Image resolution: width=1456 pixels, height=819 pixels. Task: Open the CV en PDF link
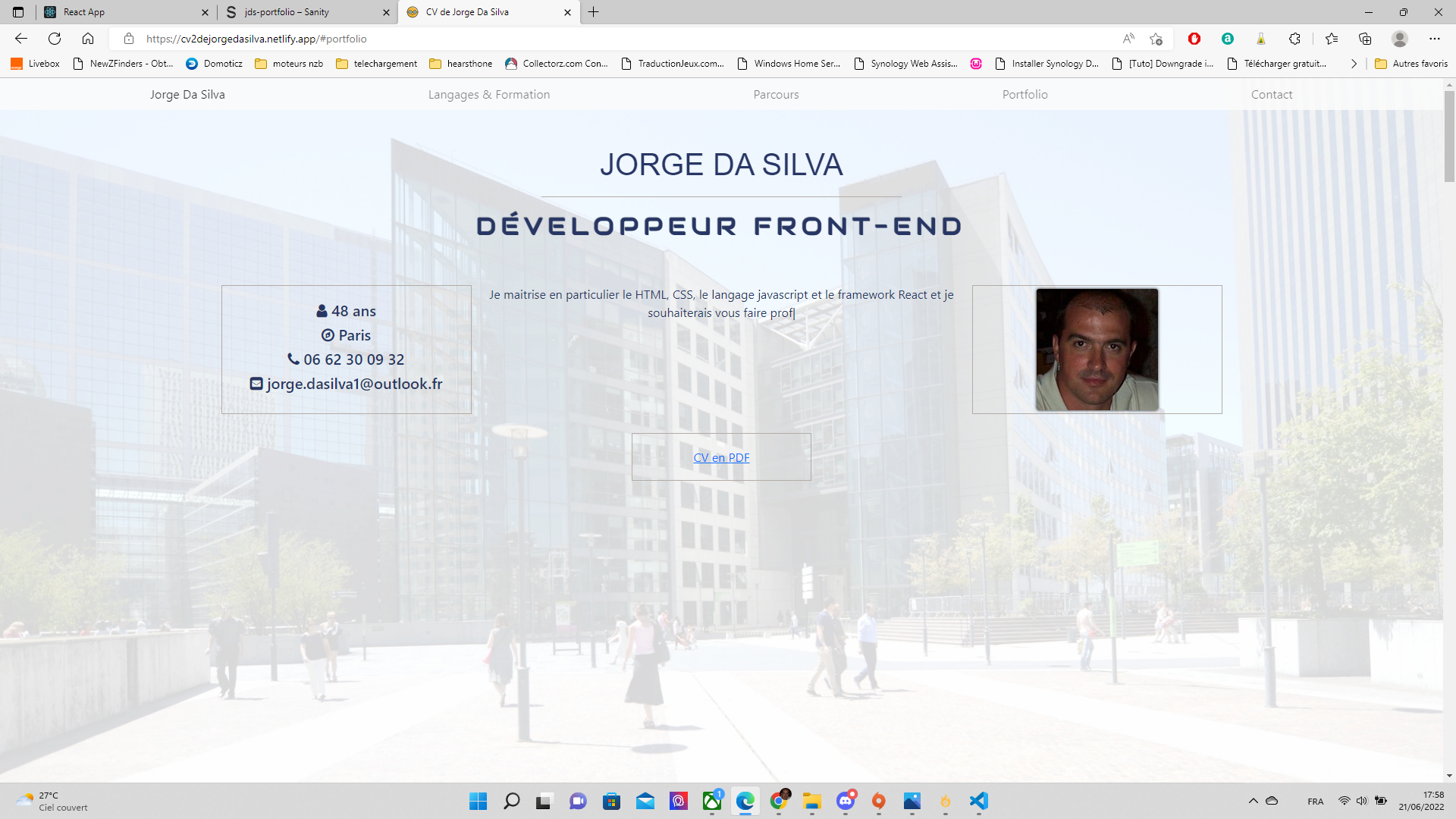point(721,458)
